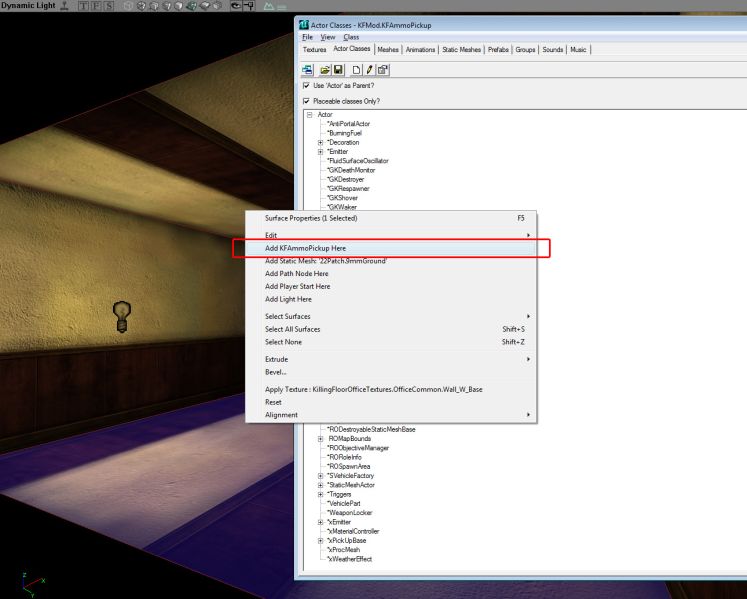747x599 pixels.
Task: Switch to the Textures tab
Action: [x=314, y=50]
